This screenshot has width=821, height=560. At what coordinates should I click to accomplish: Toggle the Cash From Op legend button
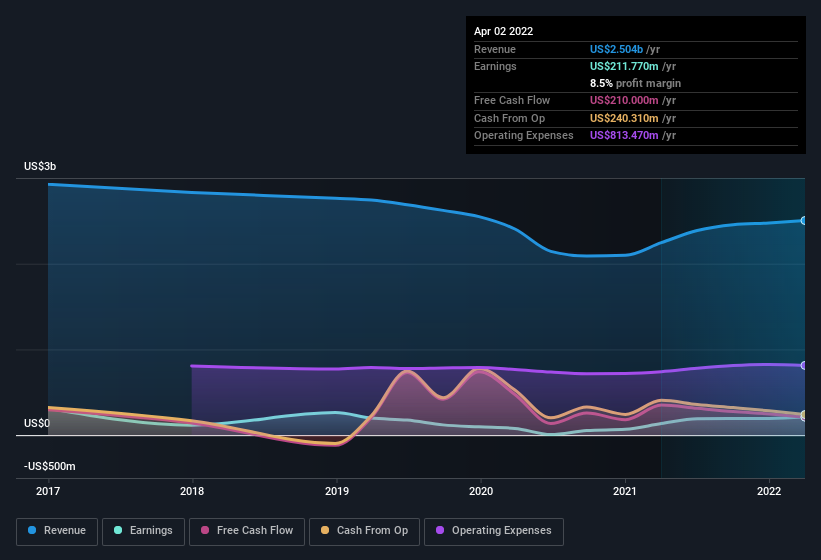pos(364,531)
